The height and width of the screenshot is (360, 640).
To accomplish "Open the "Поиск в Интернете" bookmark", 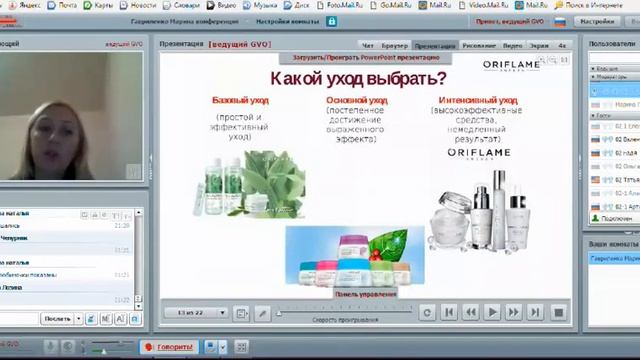I will (589, 6).
